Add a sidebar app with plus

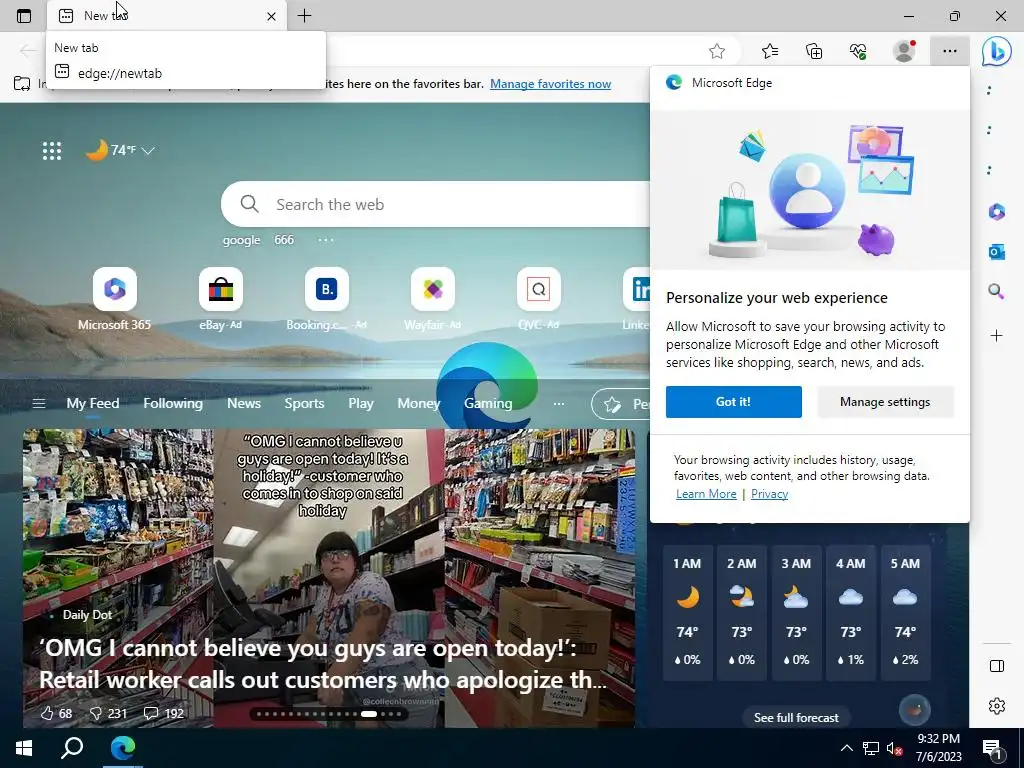[997, 336]
